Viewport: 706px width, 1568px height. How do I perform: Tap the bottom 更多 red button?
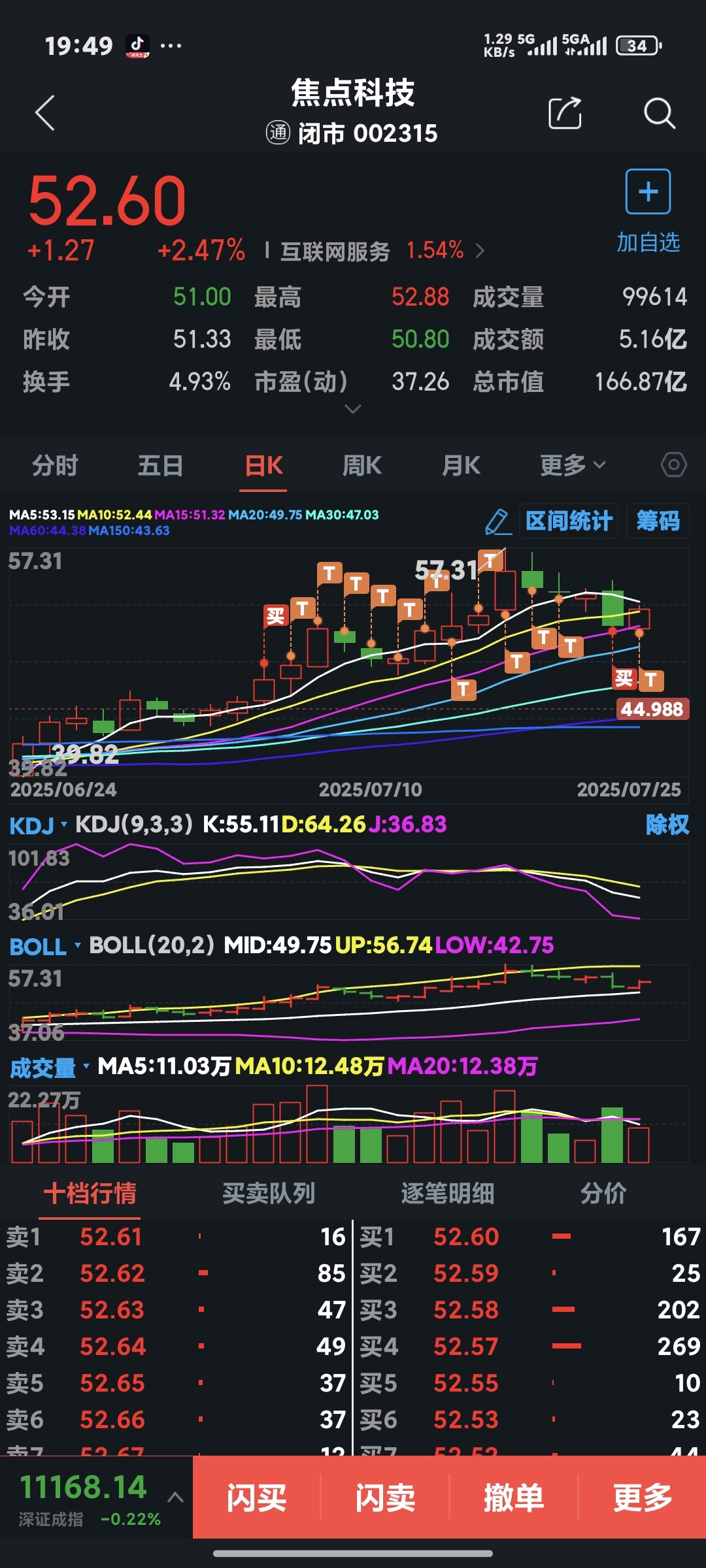[x=643, y=1497]
